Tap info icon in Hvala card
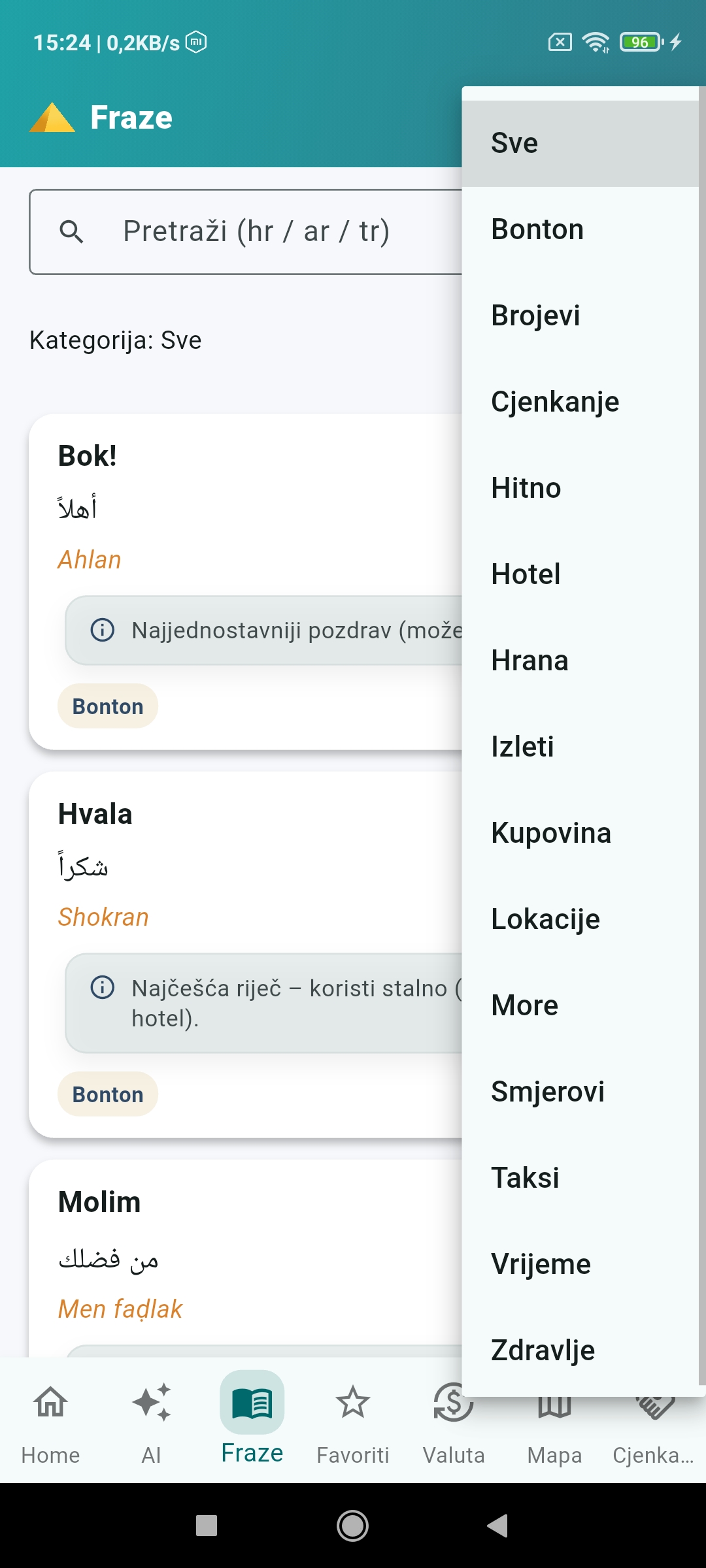The image size is (706, 1568). pos(102,987)
